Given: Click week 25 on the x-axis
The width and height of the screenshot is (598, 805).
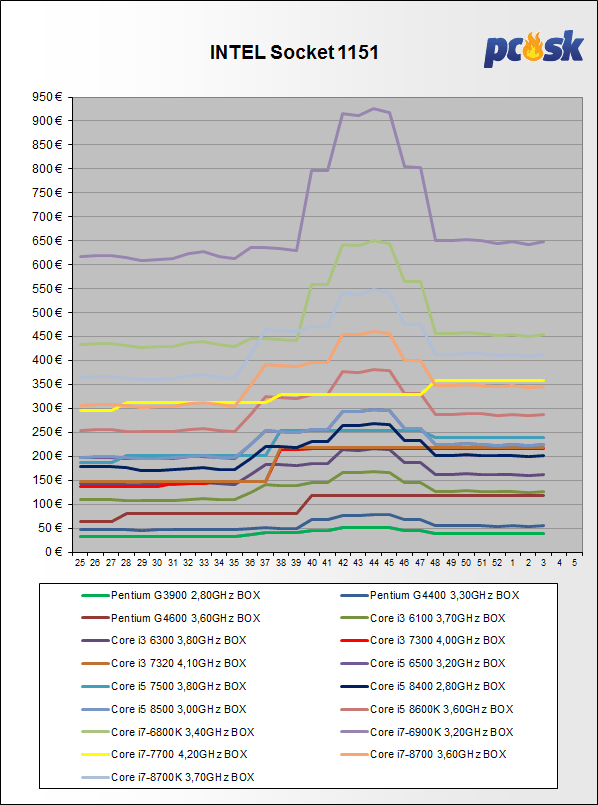Looking at the screenshot, I should pyautogui.click(x=80, y=563).
